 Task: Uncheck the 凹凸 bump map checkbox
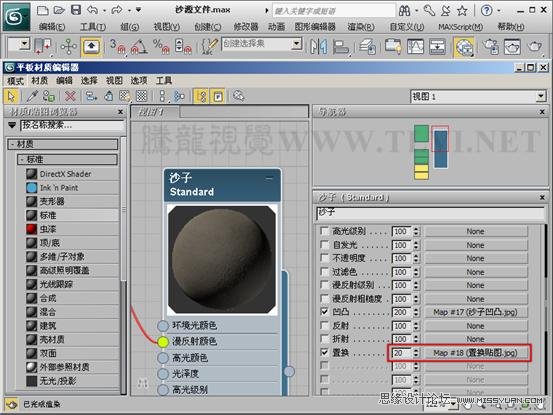[324, 312]
